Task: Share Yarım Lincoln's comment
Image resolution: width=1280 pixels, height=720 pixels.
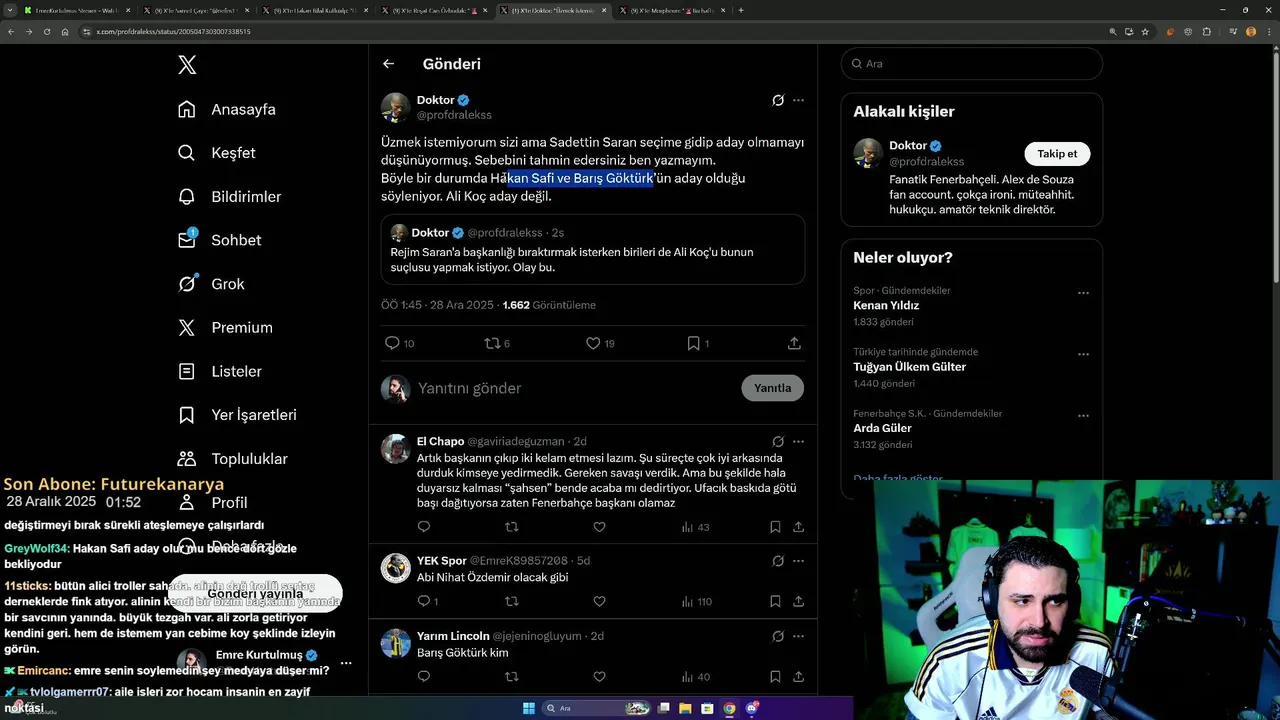Action: tap(798, 676)
